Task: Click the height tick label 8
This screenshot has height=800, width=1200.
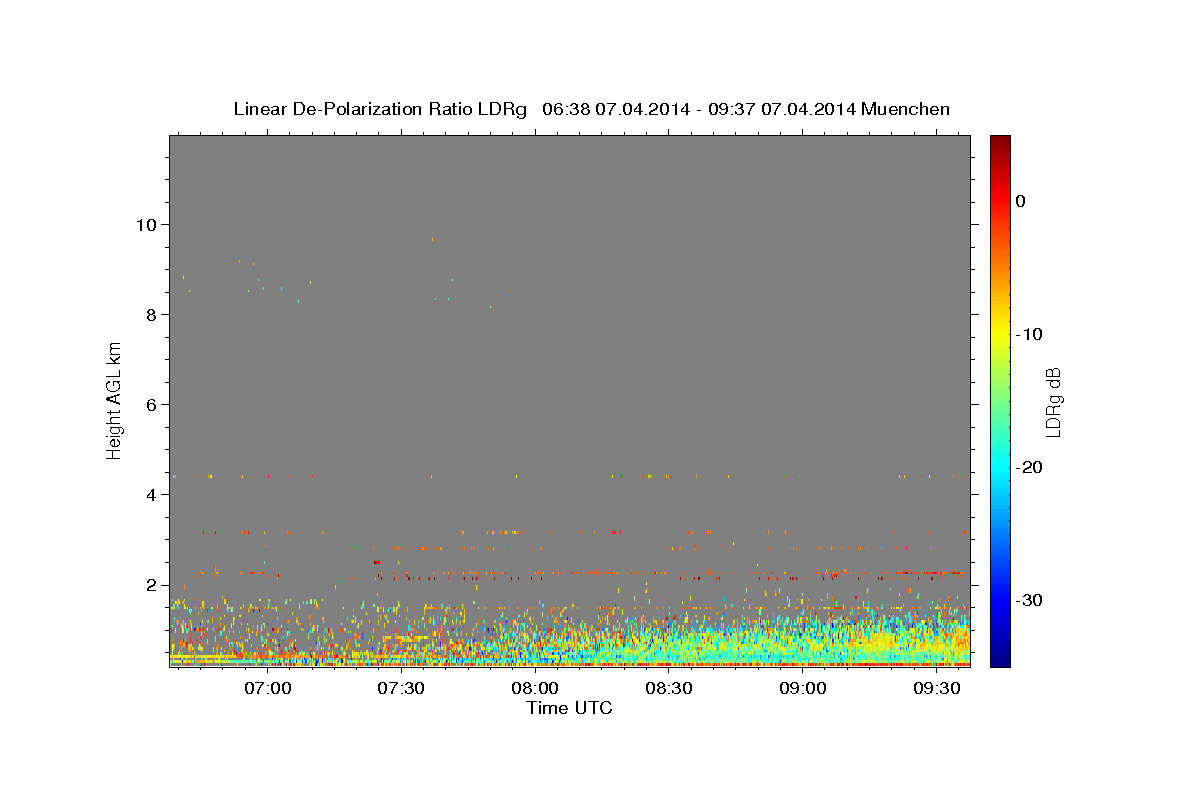Action: pyautogui.click(x=151, y=314)
